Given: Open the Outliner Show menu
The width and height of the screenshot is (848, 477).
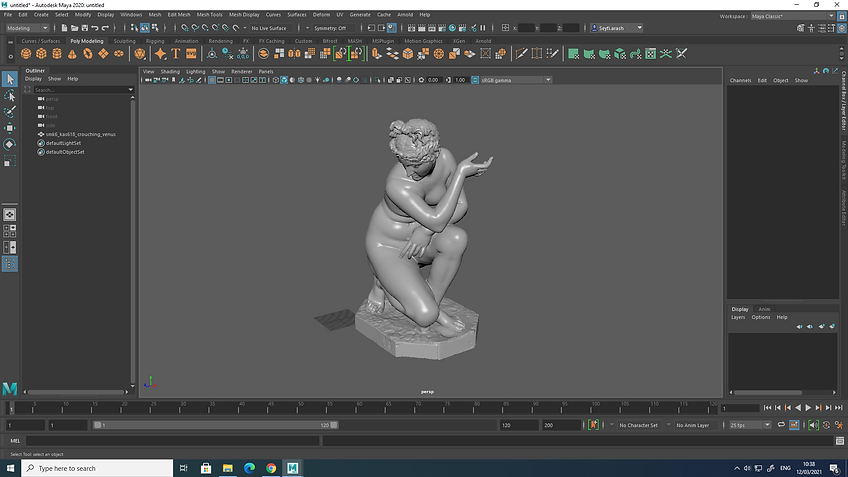Looking at the screenshot, I should (x=55, y=79).
